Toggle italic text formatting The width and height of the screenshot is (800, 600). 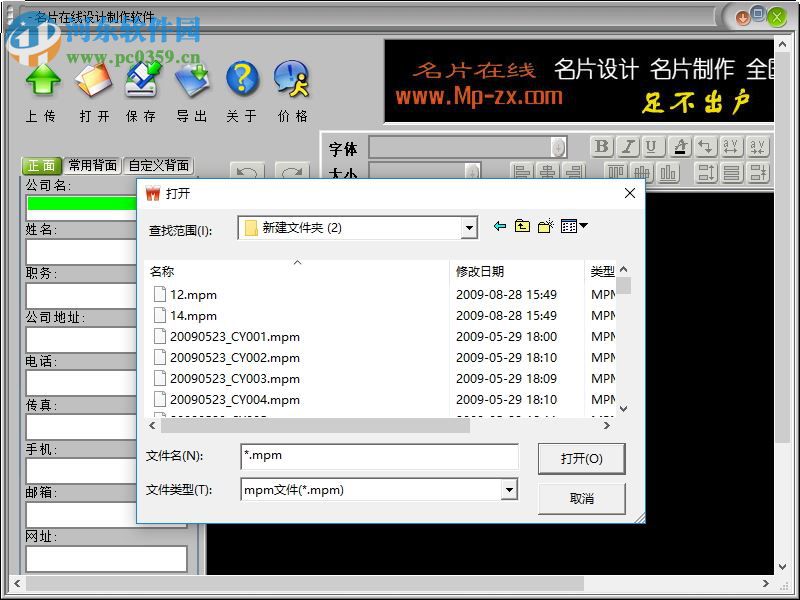point(626,146)
